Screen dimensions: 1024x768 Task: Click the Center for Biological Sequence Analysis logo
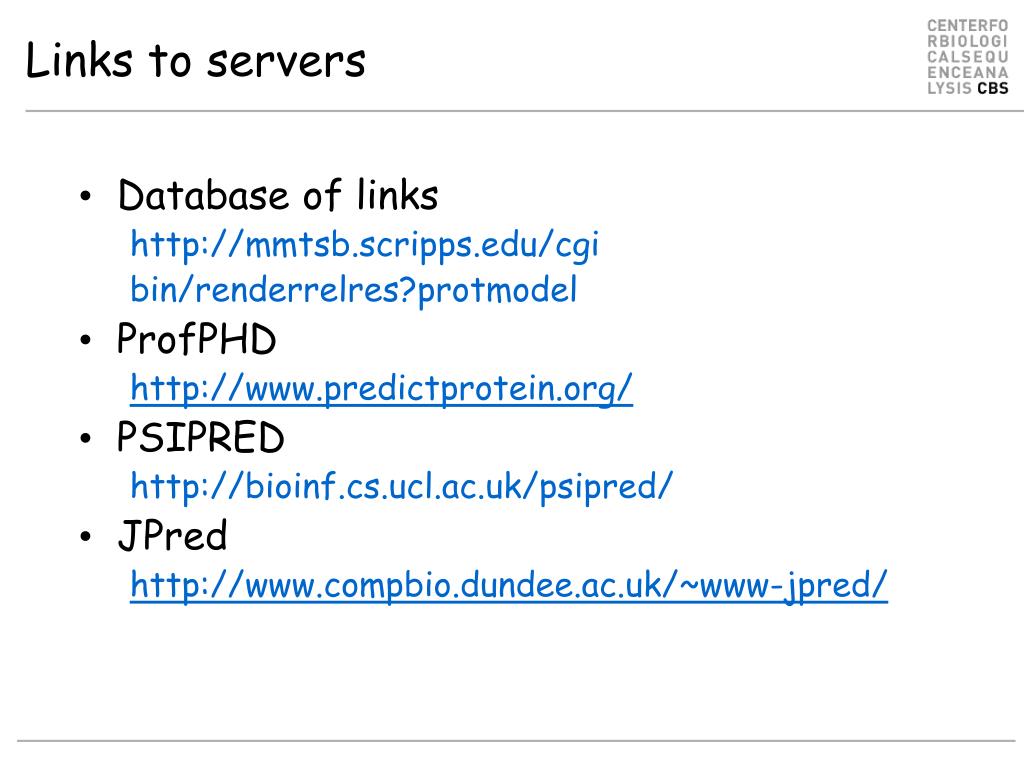coord(968,57)
